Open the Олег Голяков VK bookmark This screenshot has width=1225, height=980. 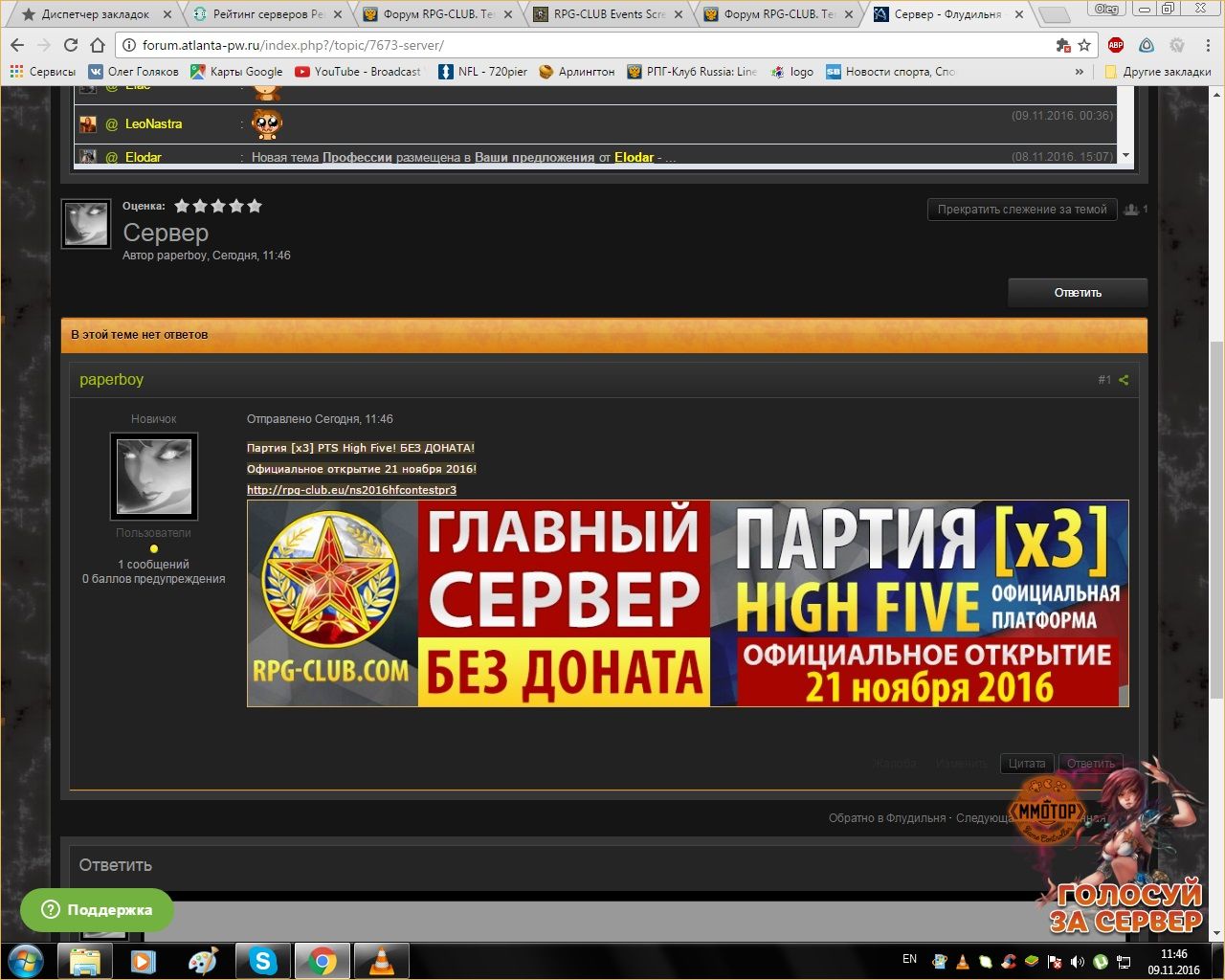click(x=133, y=72)
